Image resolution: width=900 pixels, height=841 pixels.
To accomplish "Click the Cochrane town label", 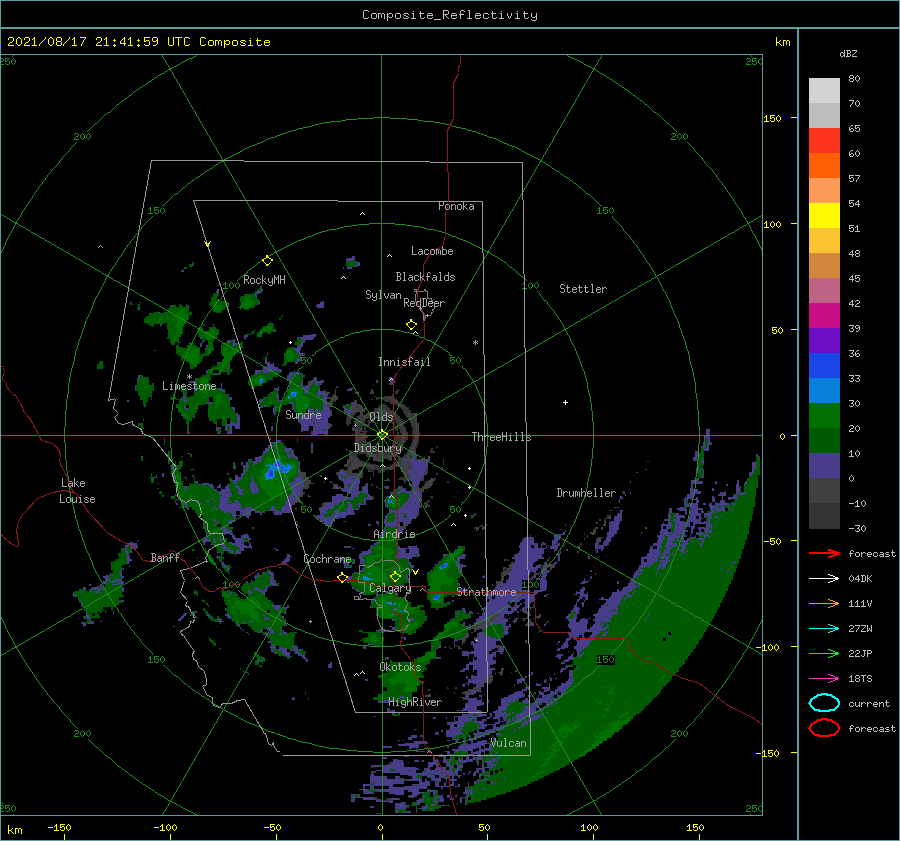I will [327, 559].
